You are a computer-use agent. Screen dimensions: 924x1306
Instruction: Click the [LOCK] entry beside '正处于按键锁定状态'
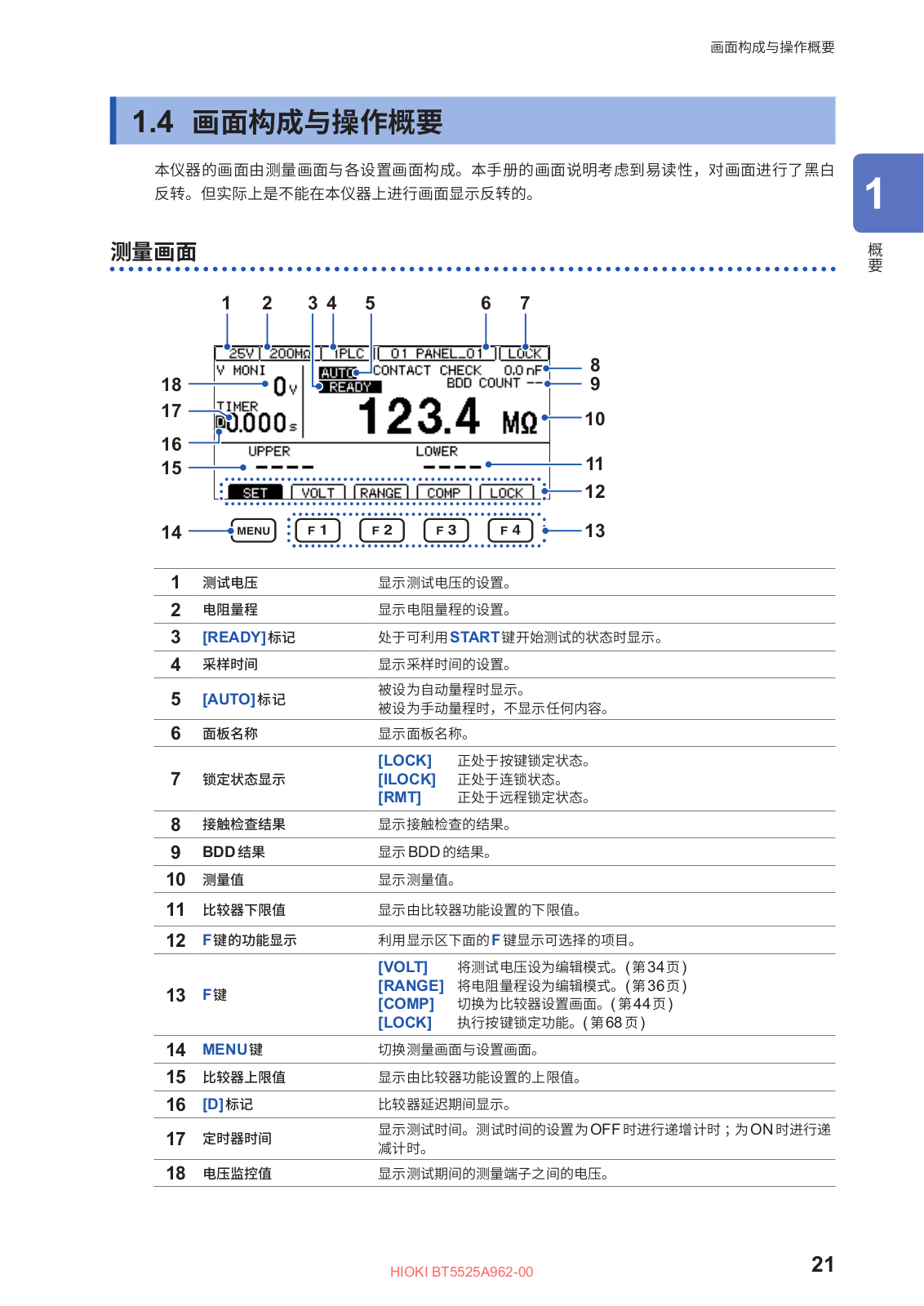(405, 761)
